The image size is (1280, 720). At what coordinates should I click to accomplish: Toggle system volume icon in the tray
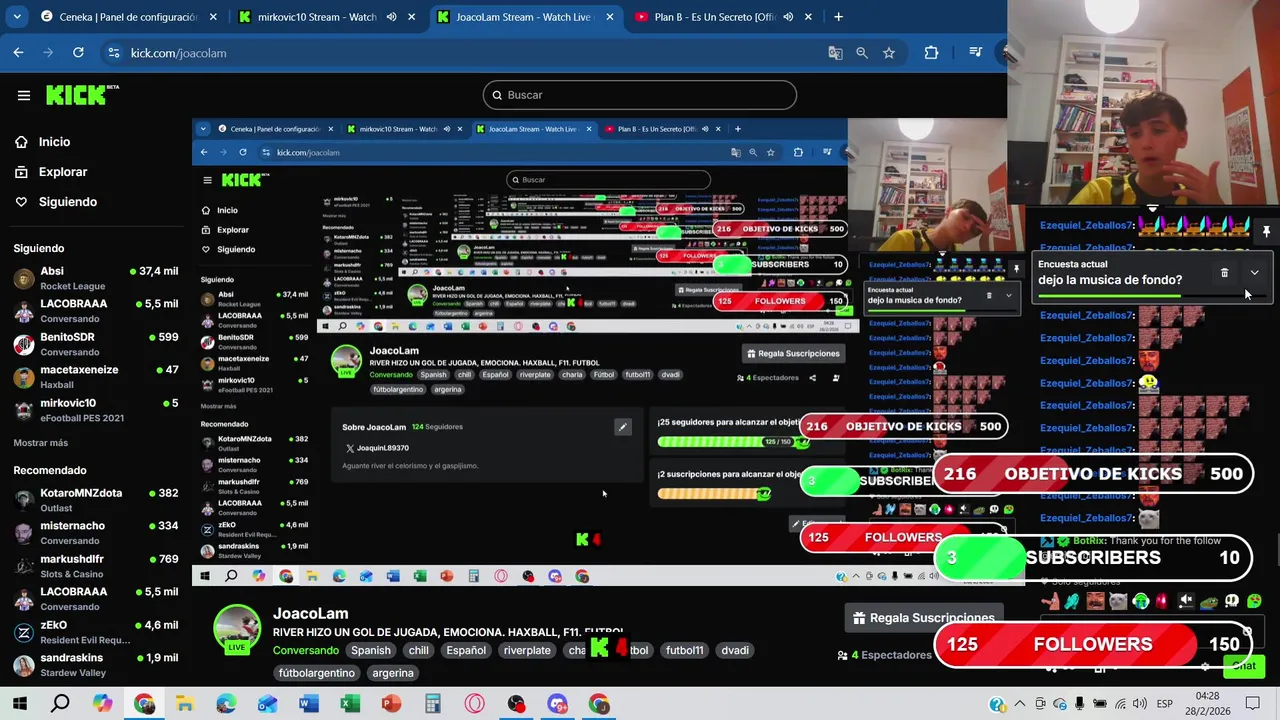click(1139, 704)
